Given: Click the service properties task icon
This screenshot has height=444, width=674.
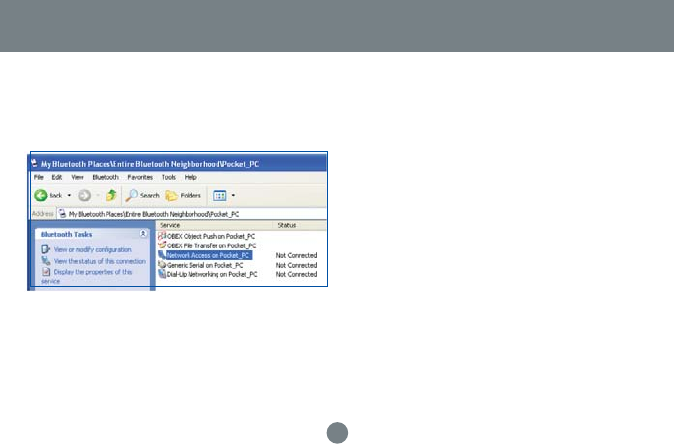Looking at the screenshot, I should tap(46, 272).
